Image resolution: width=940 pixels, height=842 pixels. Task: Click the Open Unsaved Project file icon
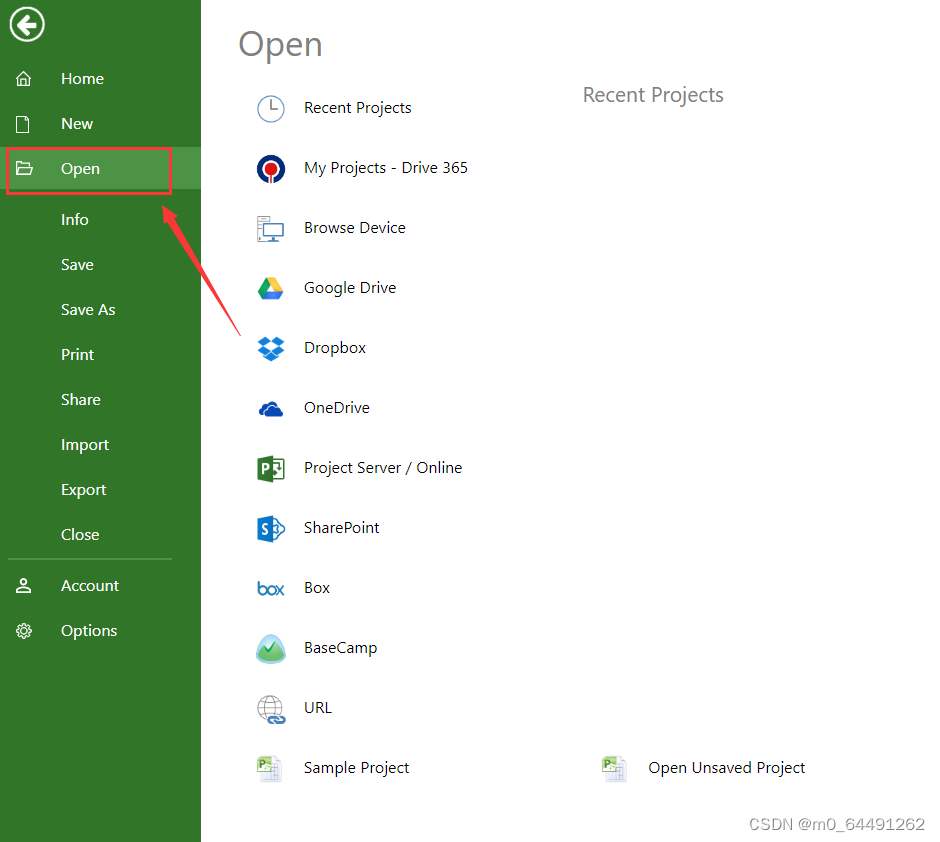(614, 768)
